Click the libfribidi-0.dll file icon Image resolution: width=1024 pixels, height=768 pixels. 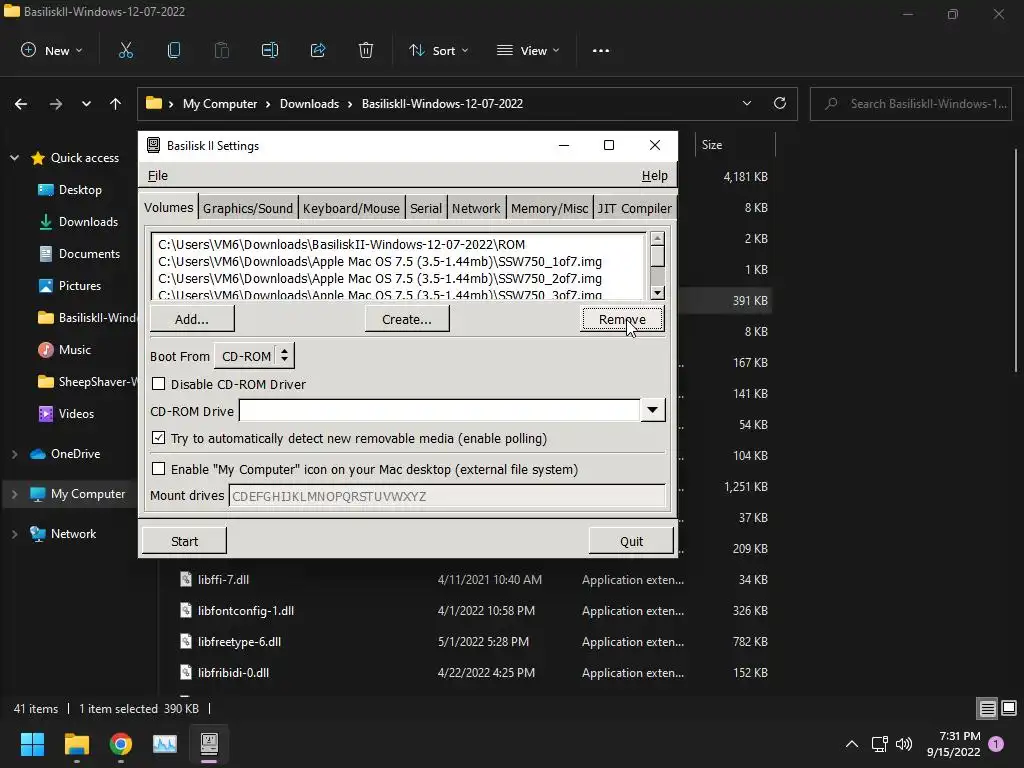pyautogui.click(x=186, y=672)
